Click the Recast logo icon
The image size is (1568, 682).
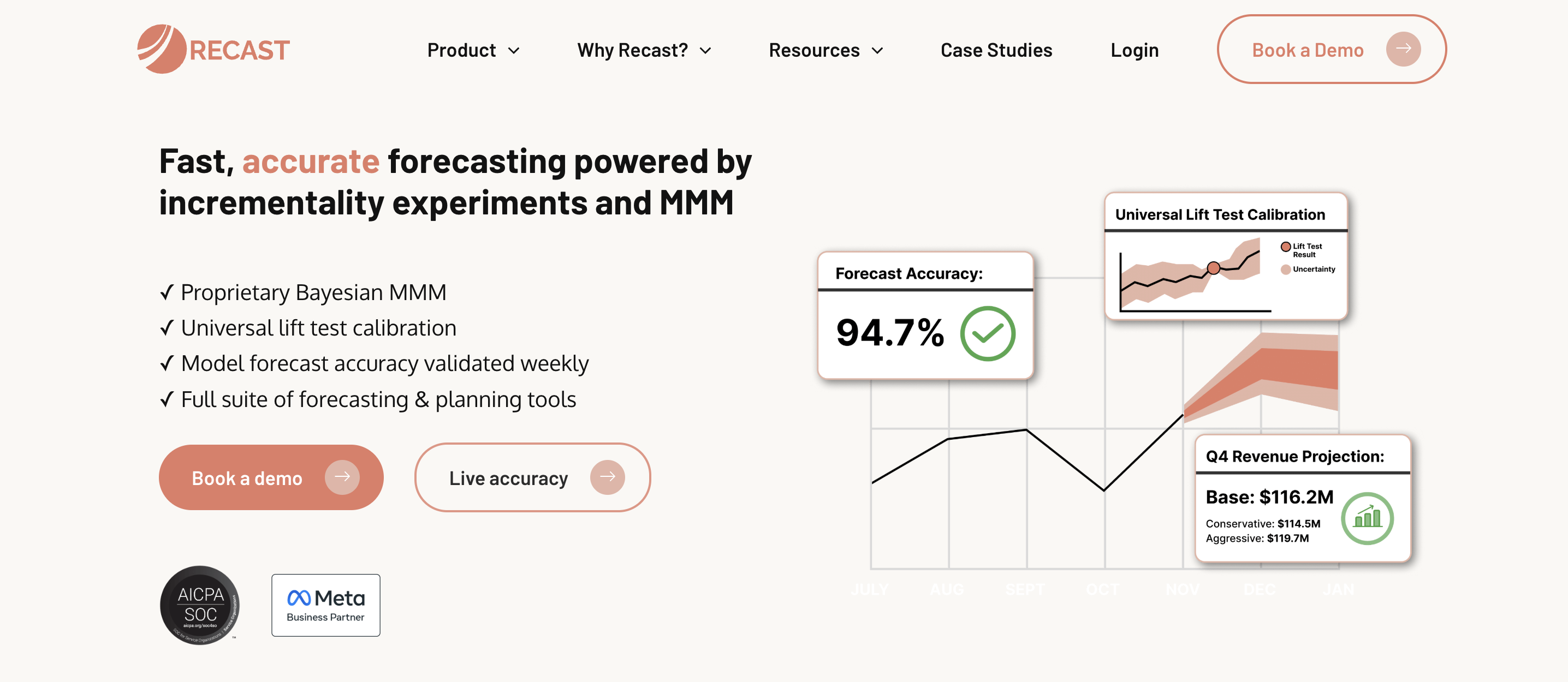tap(161, 49)
